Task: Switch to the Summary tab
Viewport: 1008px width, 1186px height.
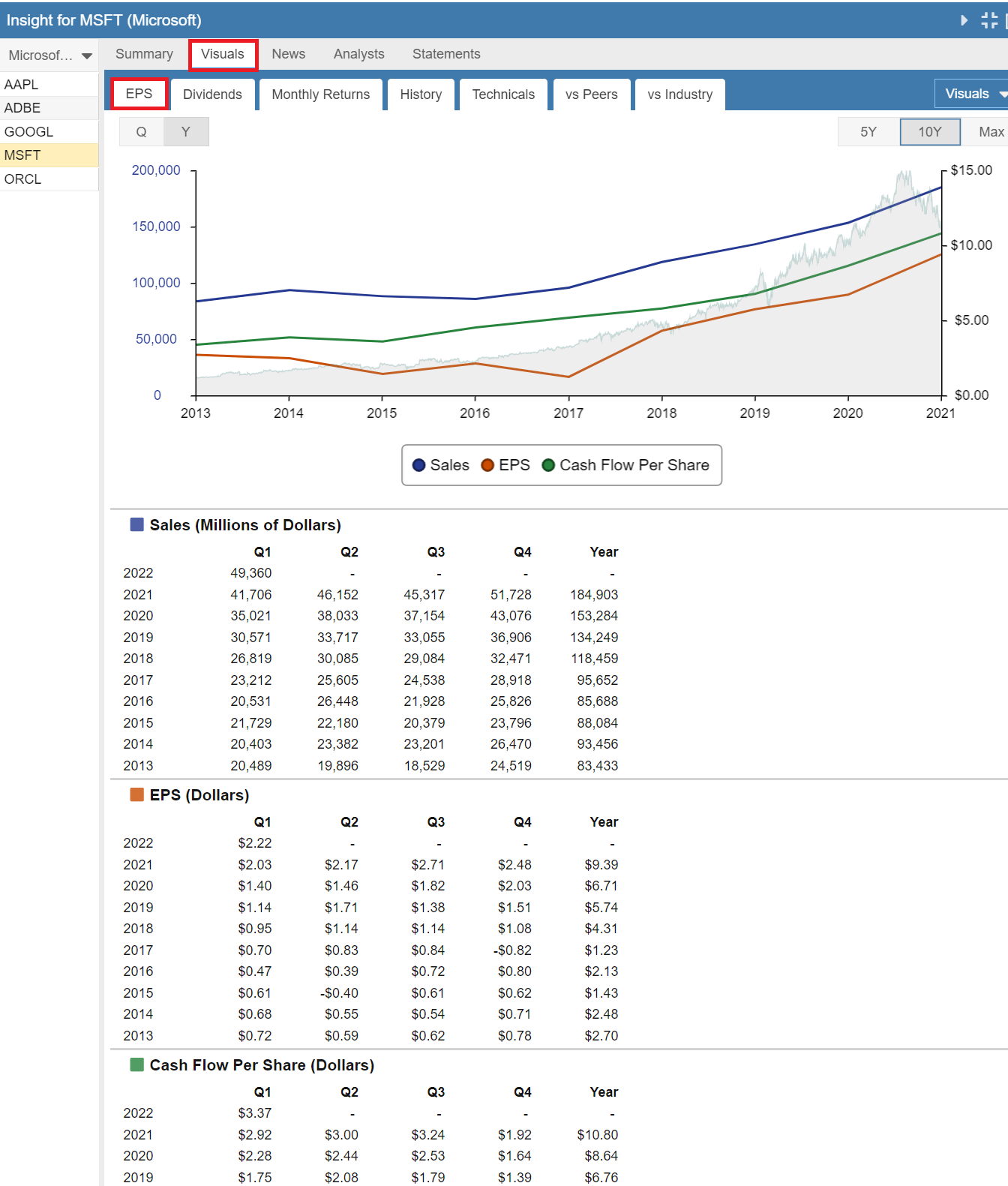Action: [x=144, y=54]
